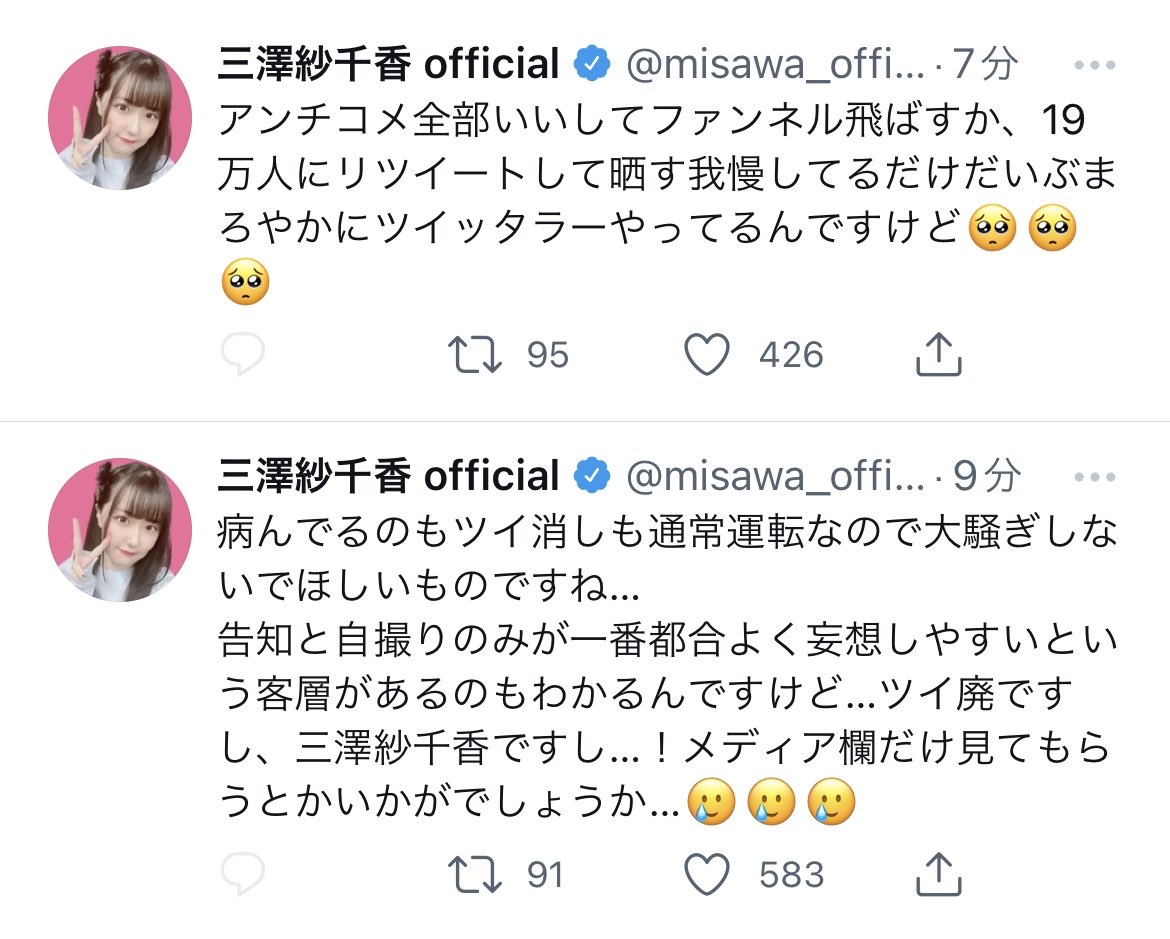Click the verified badge on top tweet
This screenshot has width=1170, height=939.
593,65
